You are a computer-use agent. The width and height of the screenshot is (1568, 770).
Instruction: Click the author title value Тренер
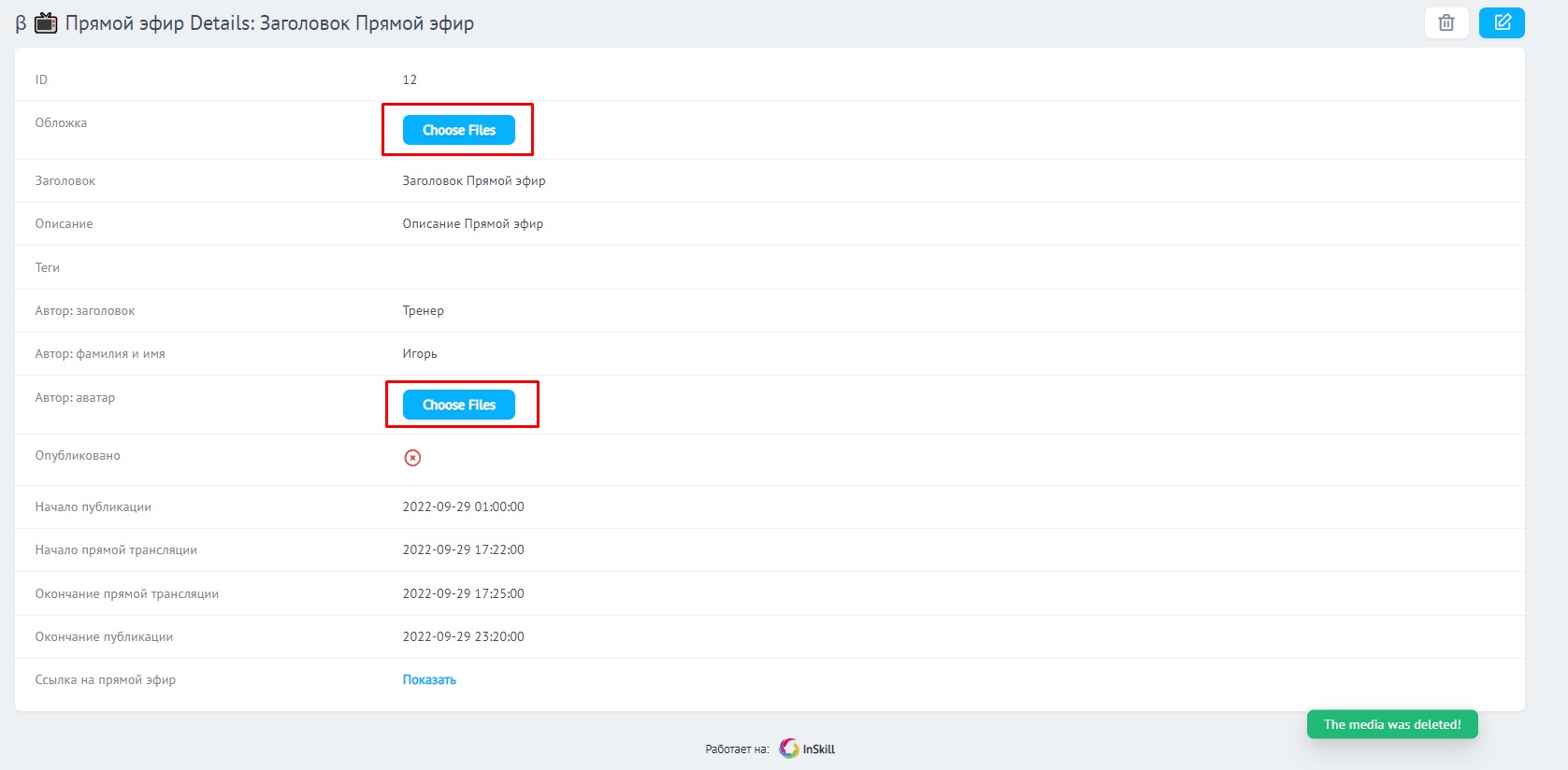[423, 311]
